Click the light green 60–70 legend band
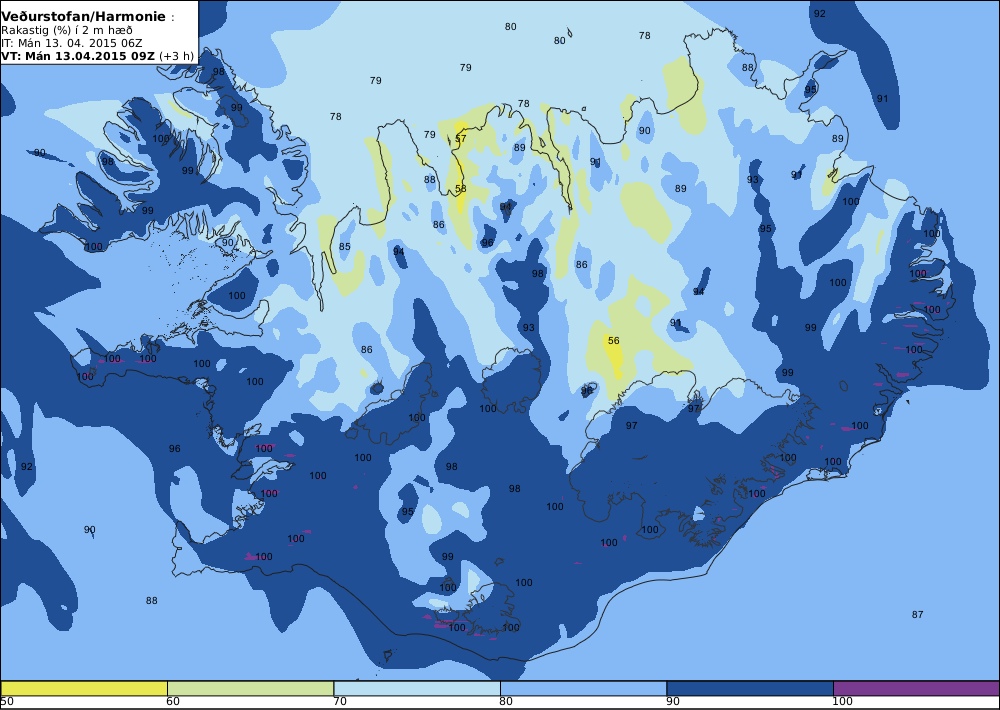Image resolution: width=1000 pixels, height=710 pixels. point(250,688)
